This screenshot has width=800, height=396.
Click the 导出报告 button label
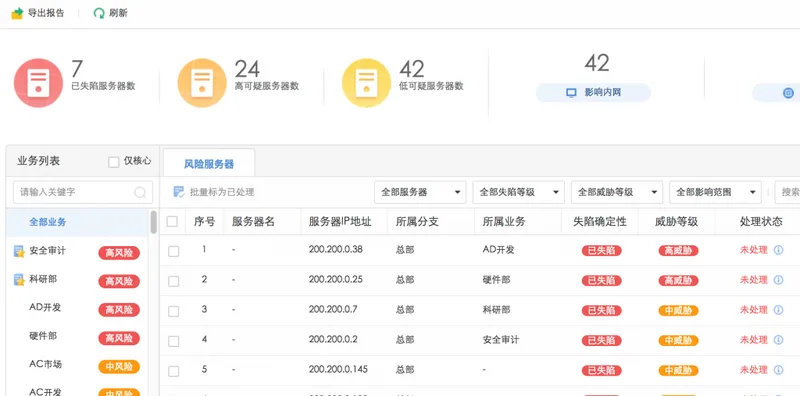pyautogui.click(x=46, y=13)
